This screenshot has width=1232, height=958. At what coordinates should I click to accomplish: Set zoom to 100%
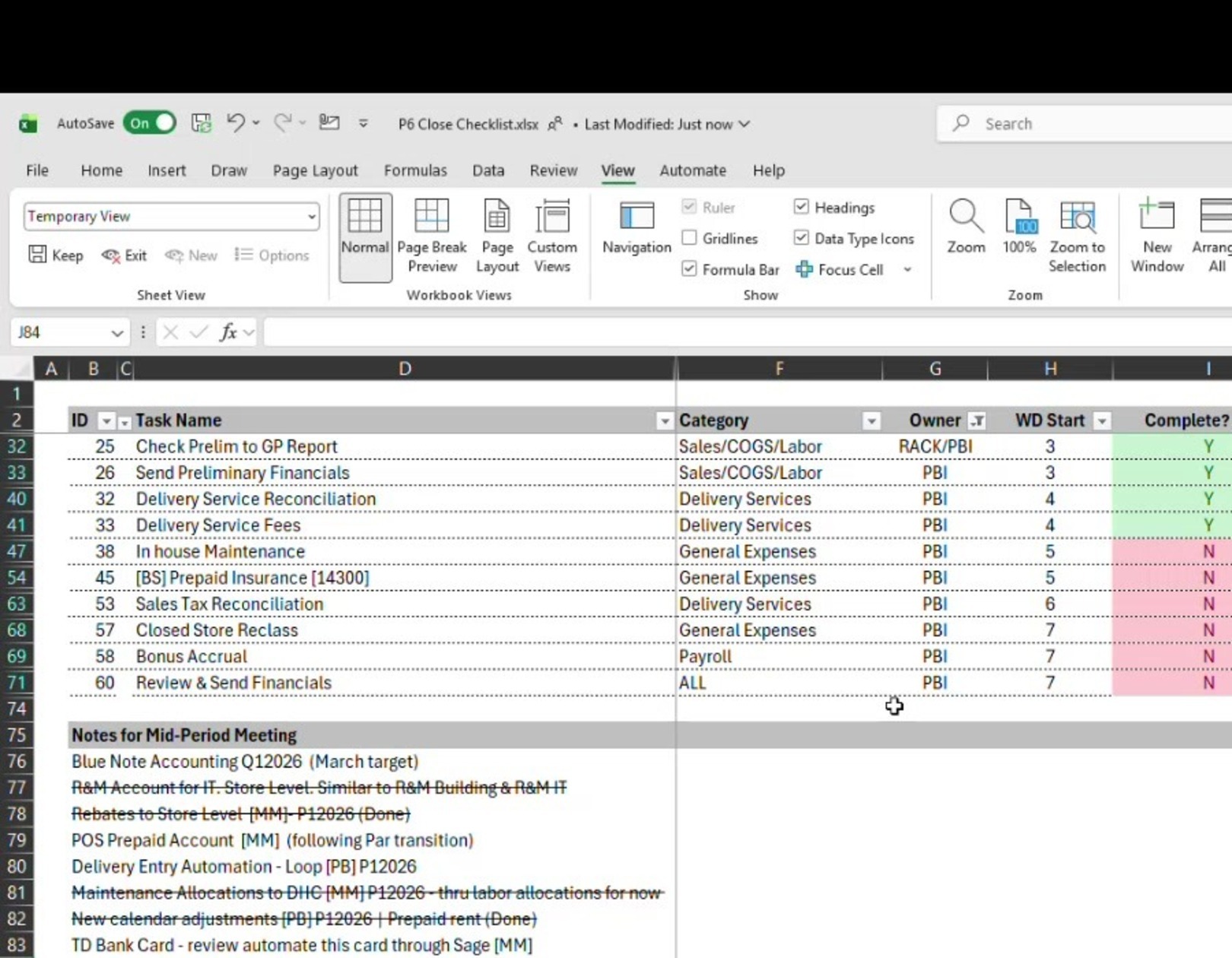click(x=1019, y=227)
